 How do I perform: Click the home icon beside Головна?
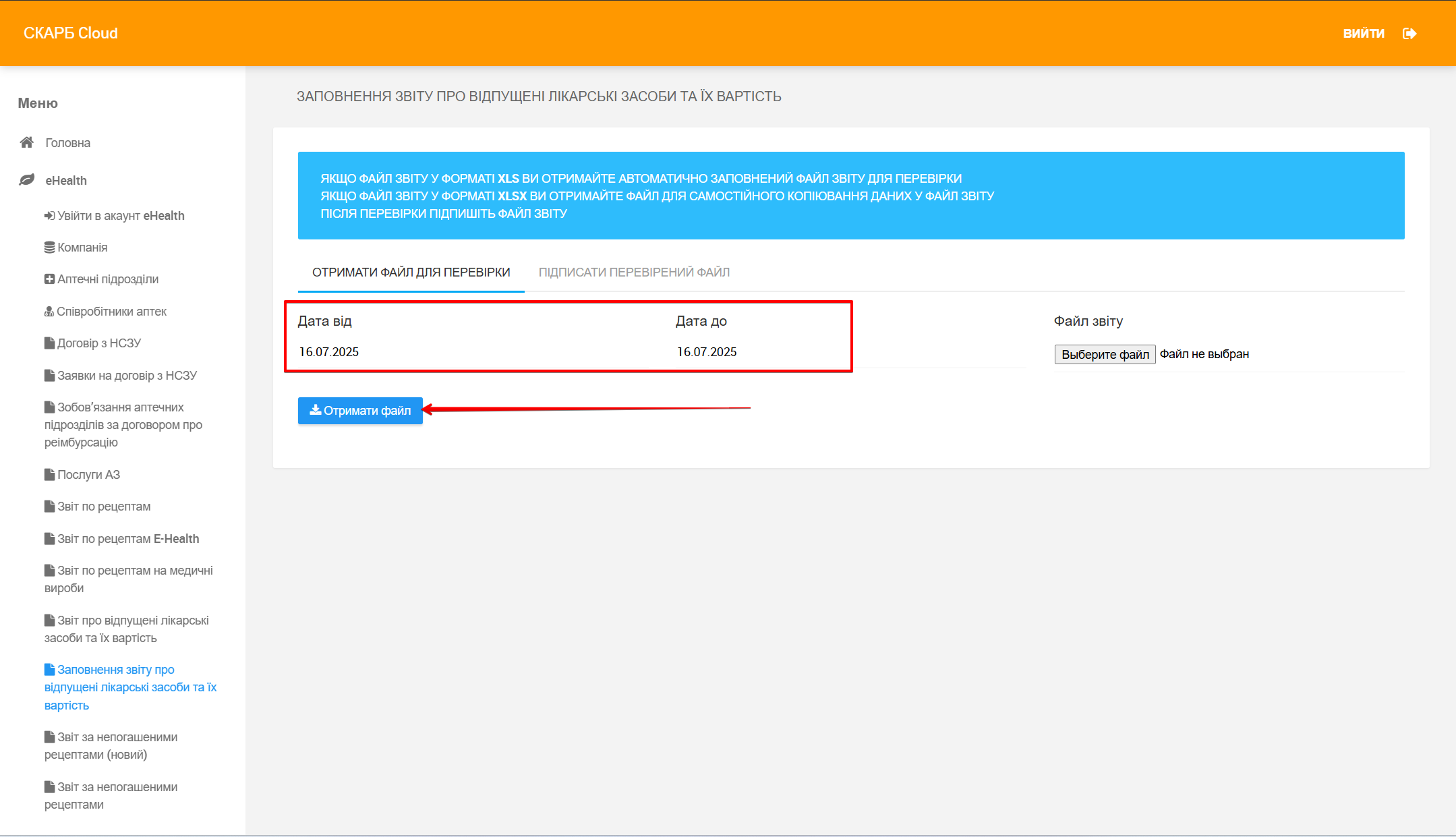pos(27,142)
